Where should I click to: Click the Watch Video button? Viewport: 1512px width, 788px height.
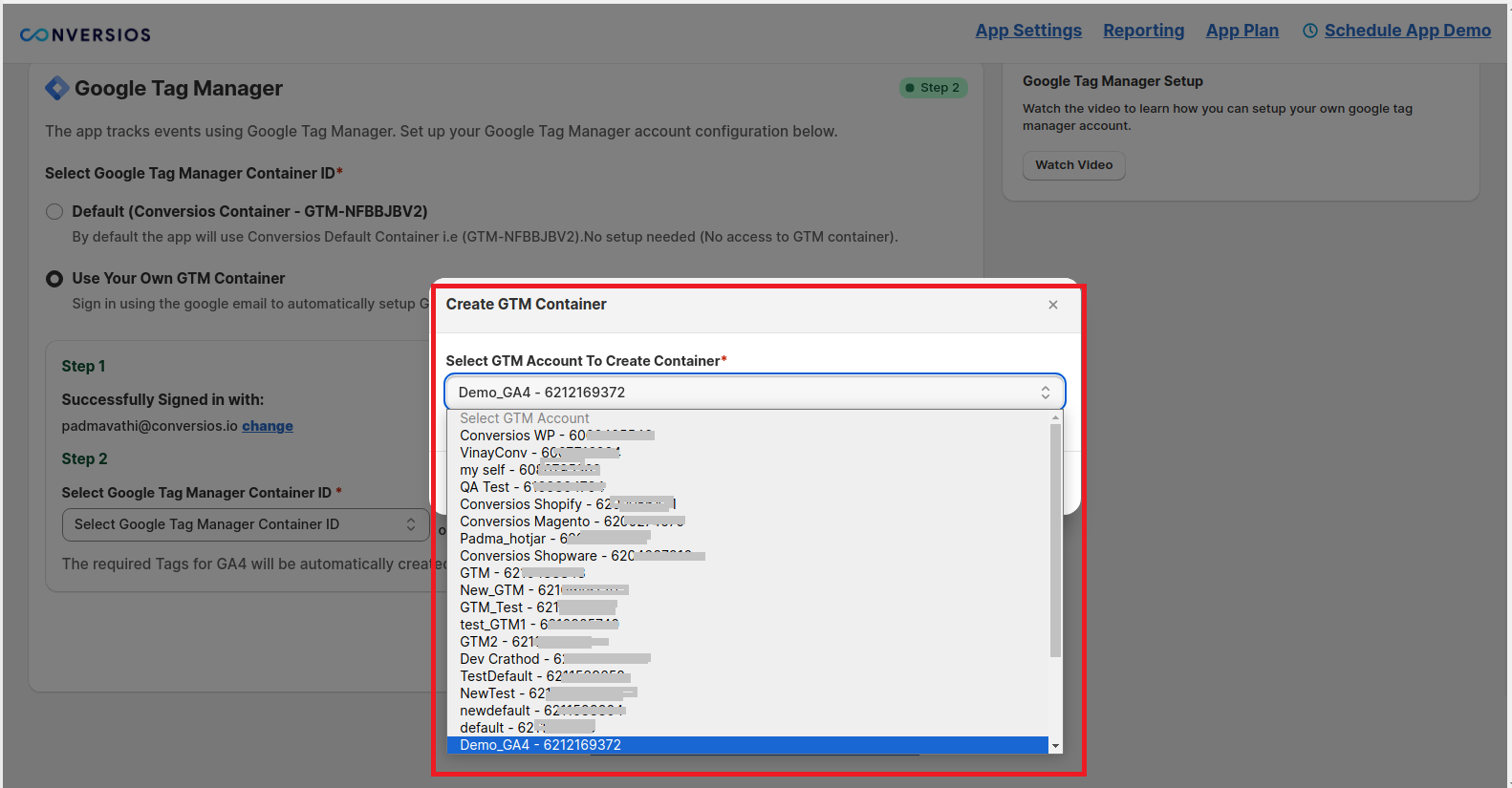[1074, 165]
